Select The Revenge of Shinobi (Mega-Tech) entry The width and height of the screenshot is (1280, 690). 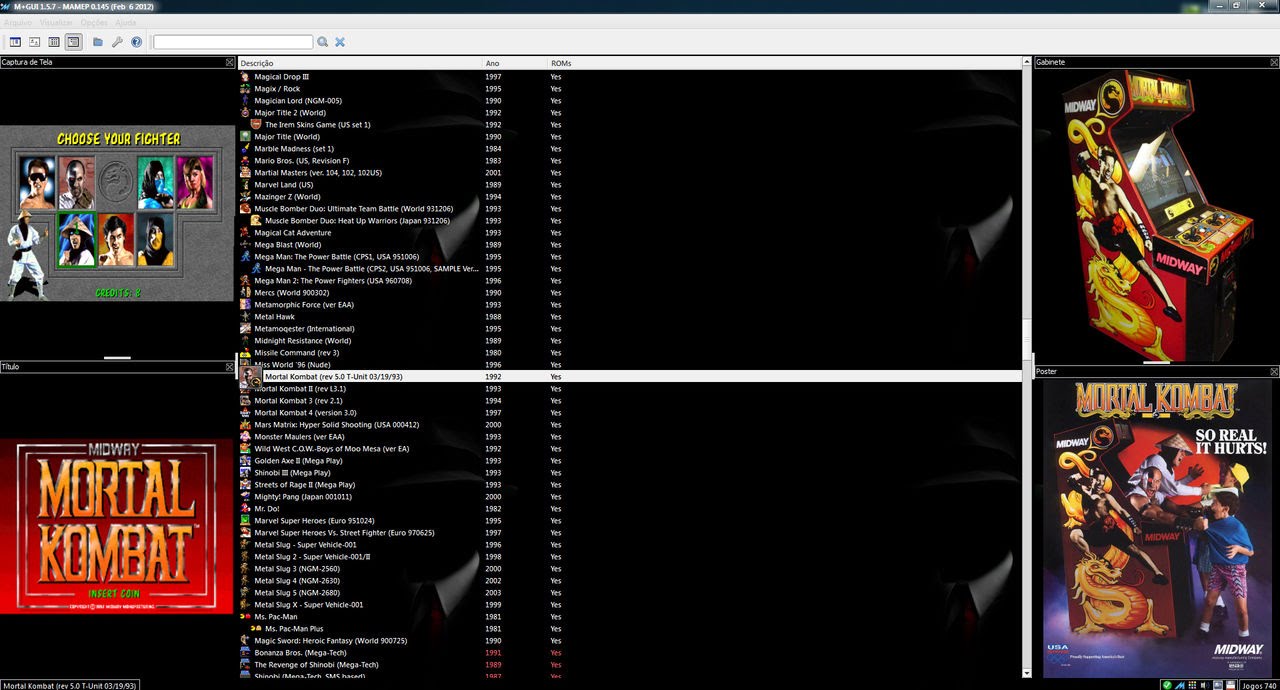[630, 665]
